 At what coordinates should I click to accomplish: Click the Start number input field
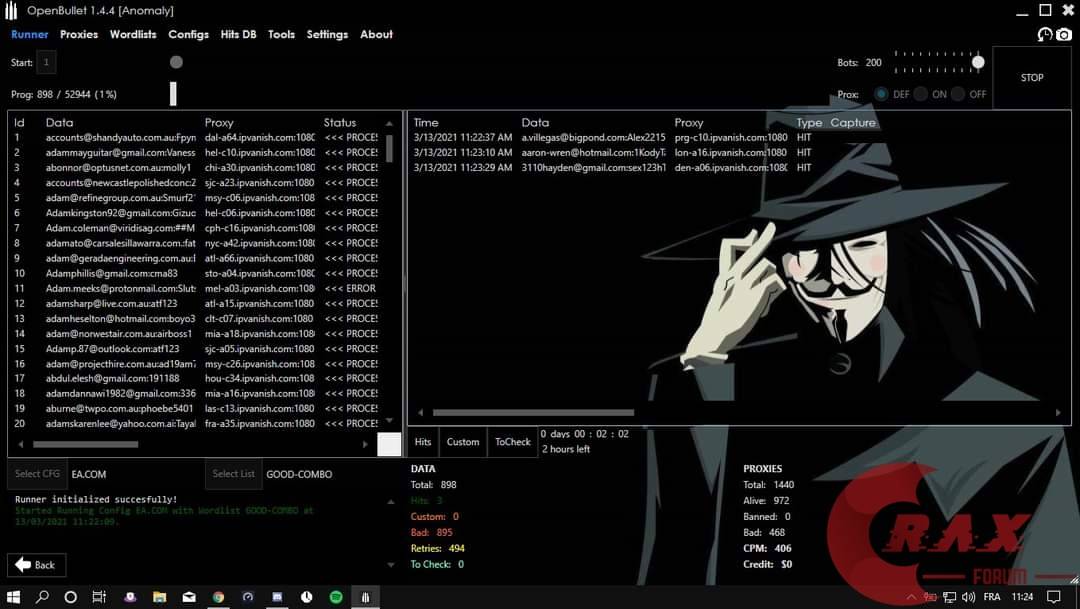[46, 62]
